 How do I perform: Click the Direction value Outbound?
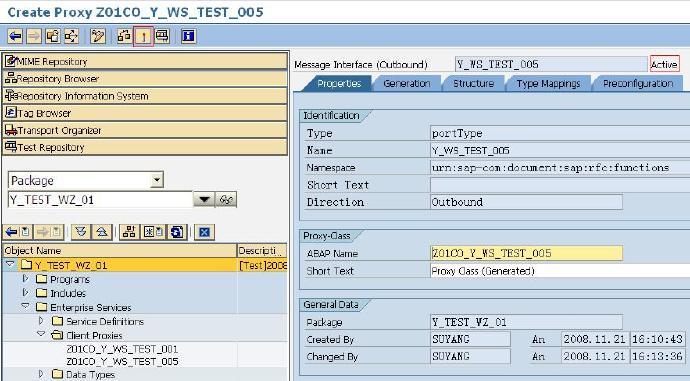click(x=526, y=202)
